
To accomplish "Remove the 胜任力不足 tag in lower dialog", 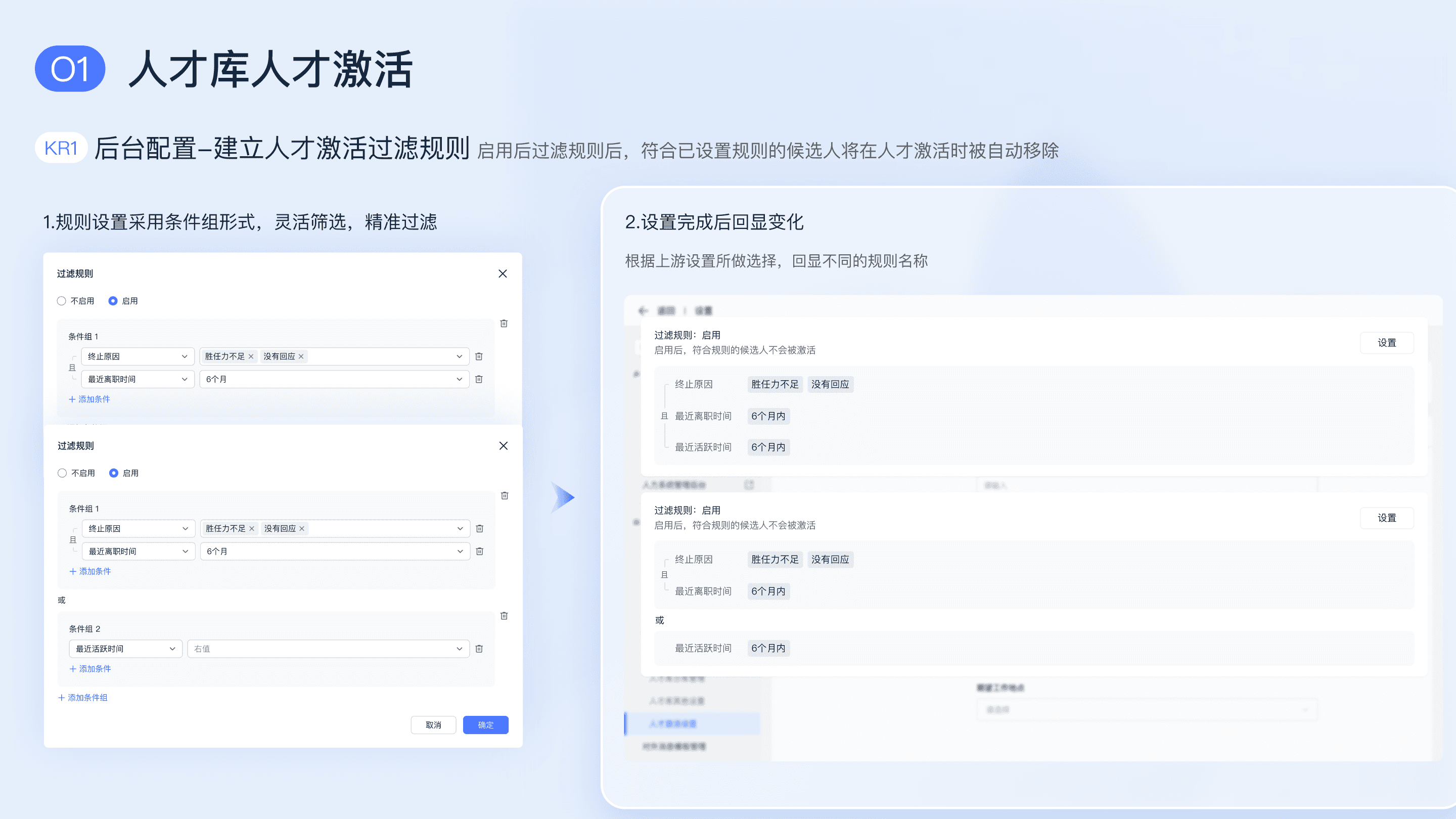I will coord(252,528).
